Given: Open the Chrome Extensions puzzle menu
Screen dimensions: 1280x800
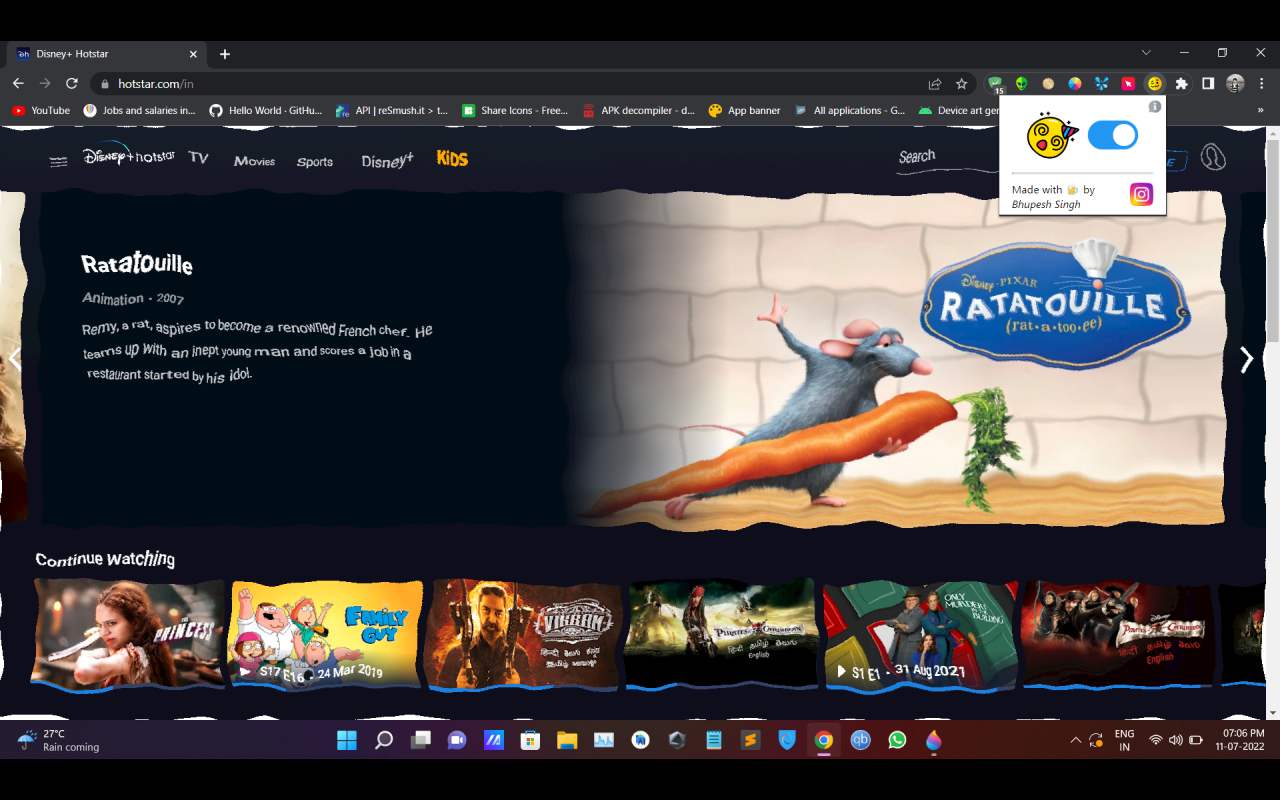Looking at the screenshot, I should pos(1181,84).
